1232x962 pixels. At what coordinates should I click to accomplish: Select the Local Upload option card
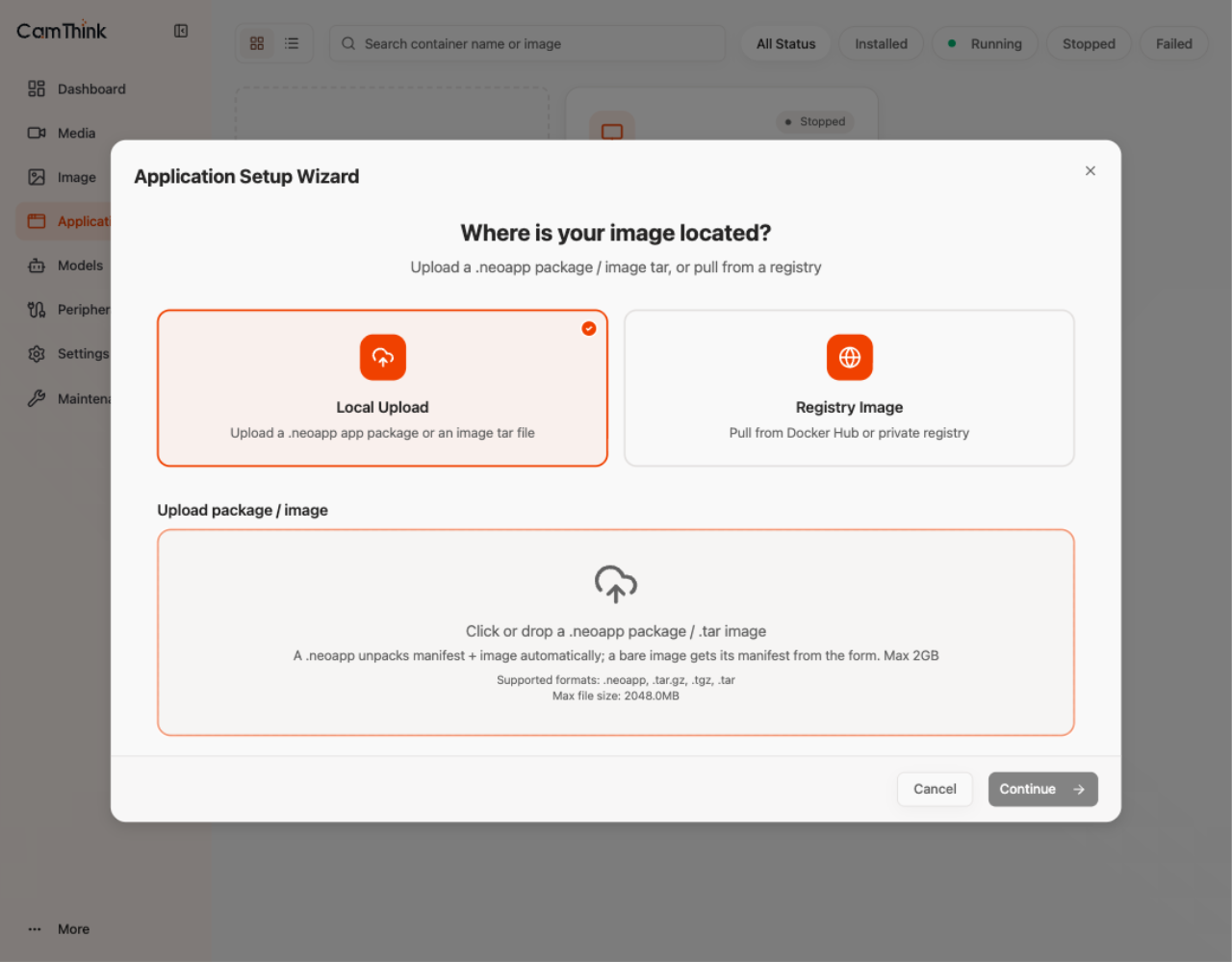coord(382,388)
